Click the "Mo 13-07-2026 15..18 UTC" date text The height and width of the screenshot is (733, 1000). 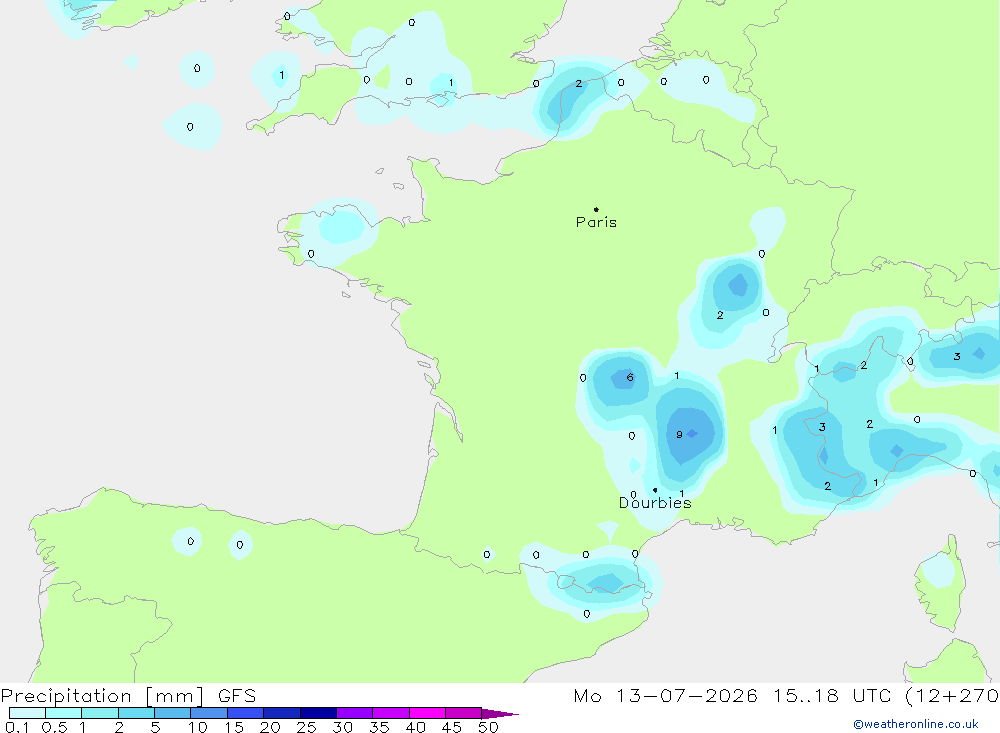(x=732, y=696)
